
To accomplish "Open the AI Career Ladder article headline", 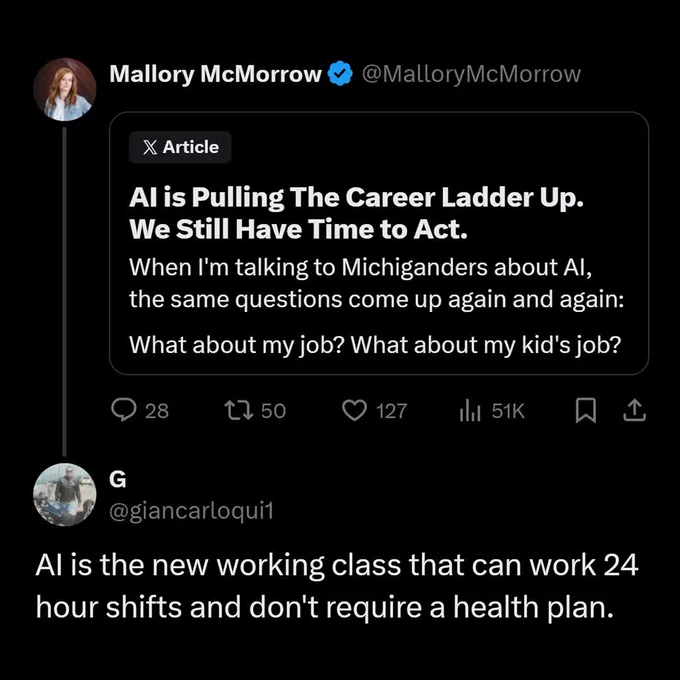I will pos(356,213).
